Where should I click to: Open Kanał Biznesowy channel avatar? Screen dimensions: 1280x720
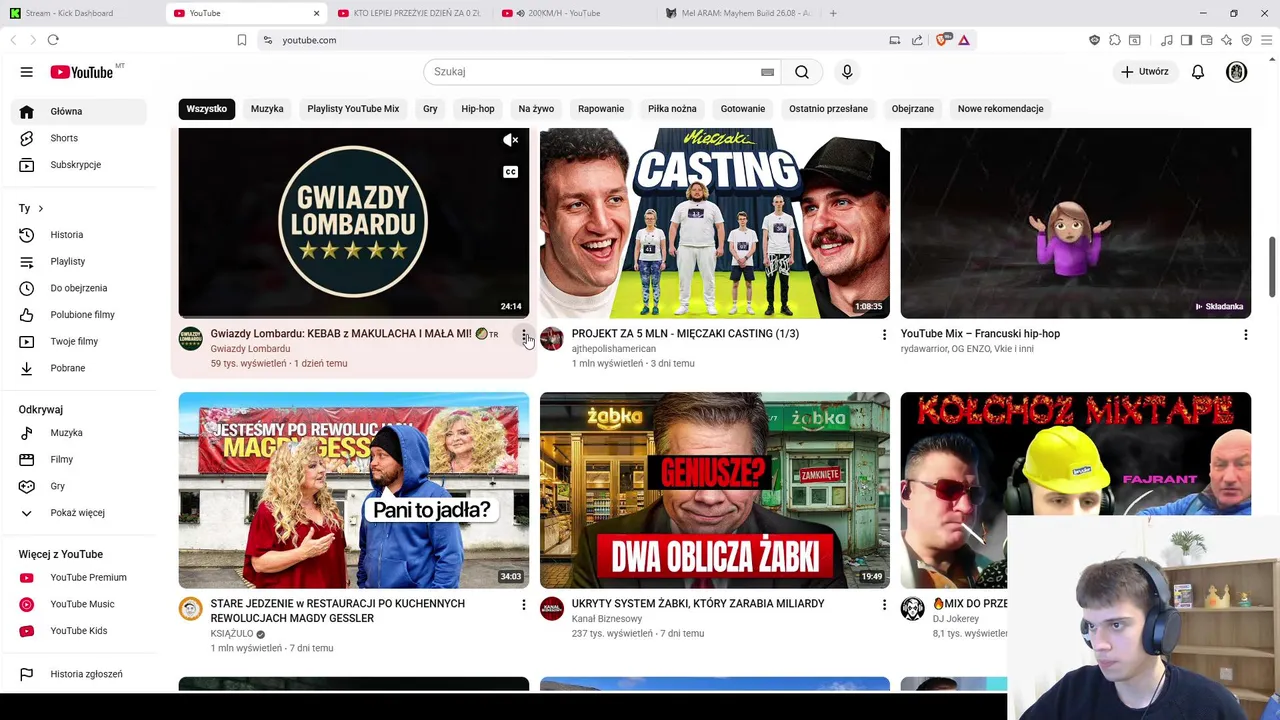click(552, 609)
